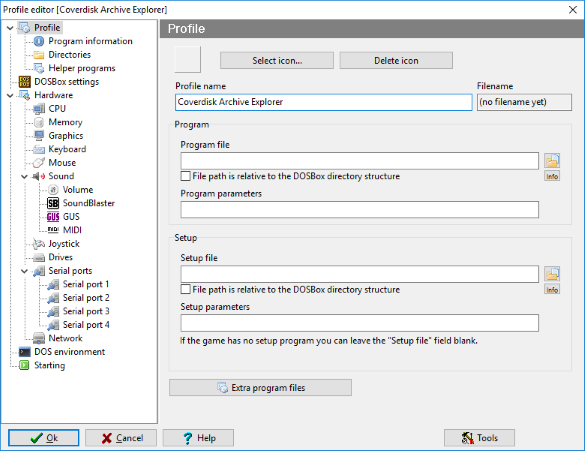Collapse the Serial ports tree node
Image resolution: width=585 pixels, height=451 pixels.
24,271
